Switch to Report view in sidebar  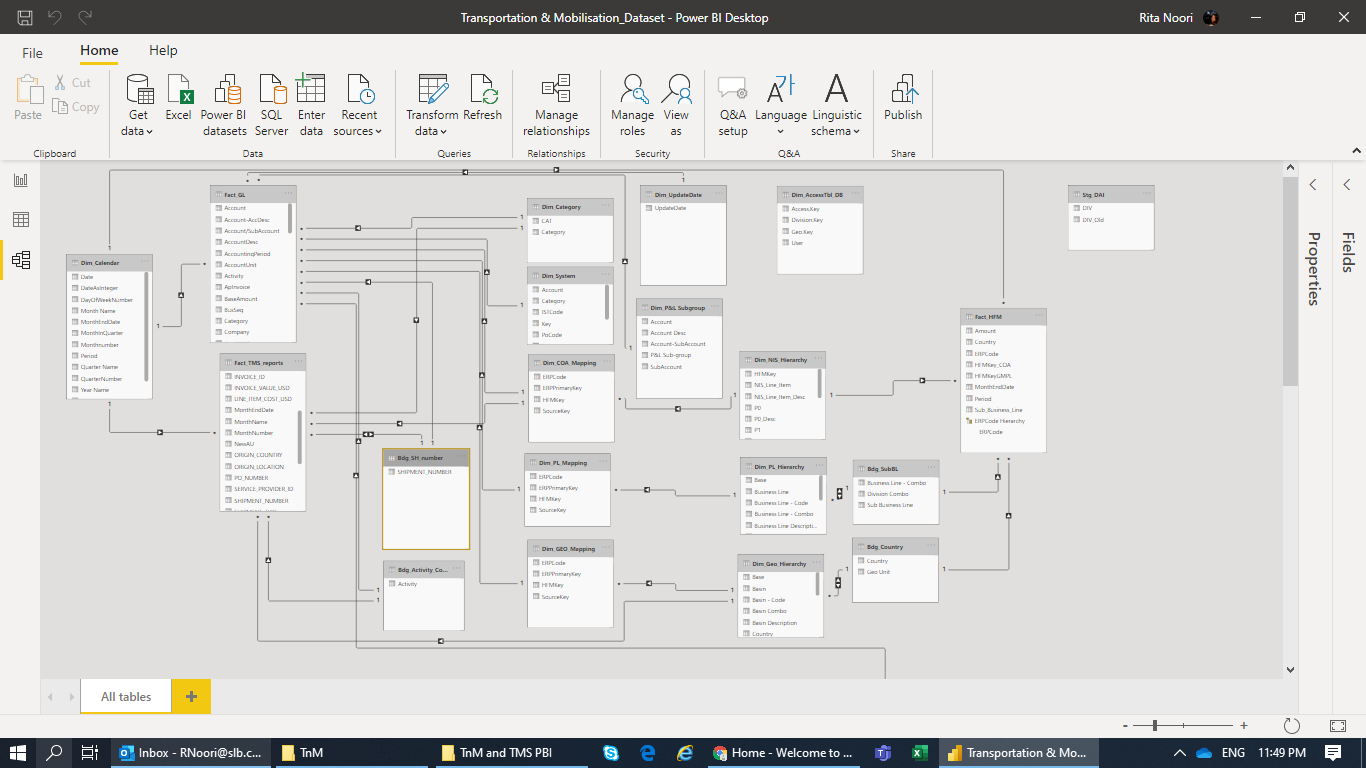coord(20,180)
